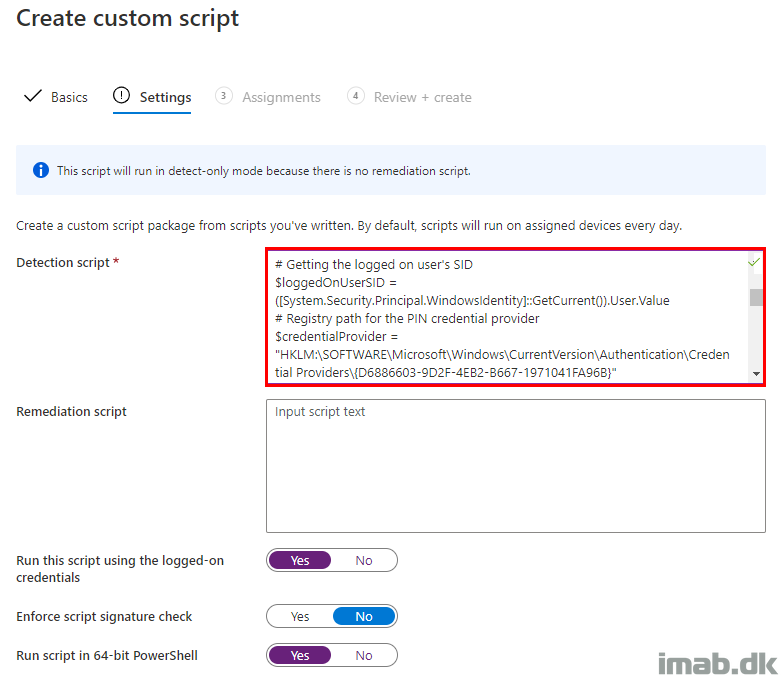Click the blue info icon in banner

(41, 170)
